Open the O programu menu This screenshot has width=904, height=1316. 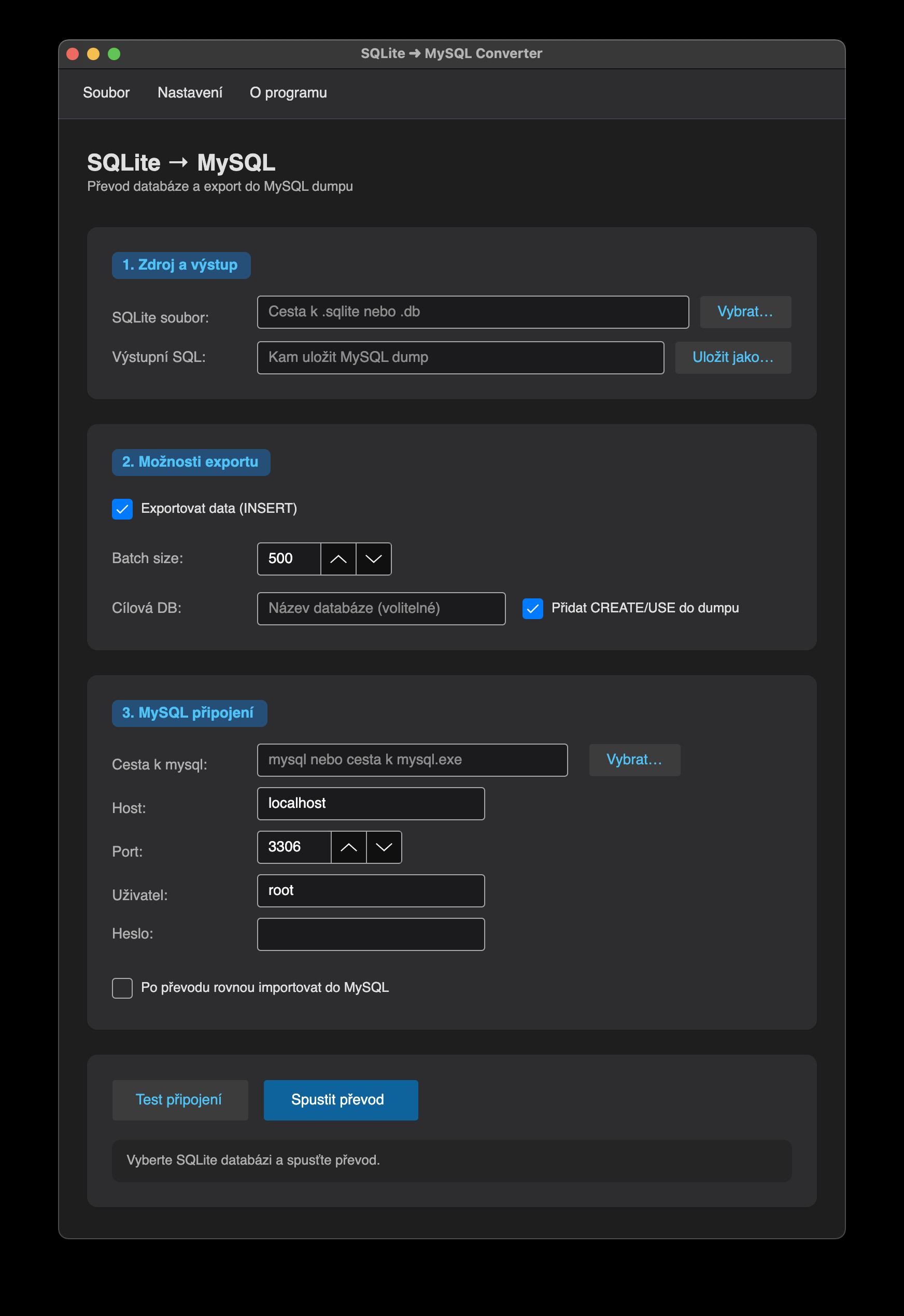coord(288,93)
